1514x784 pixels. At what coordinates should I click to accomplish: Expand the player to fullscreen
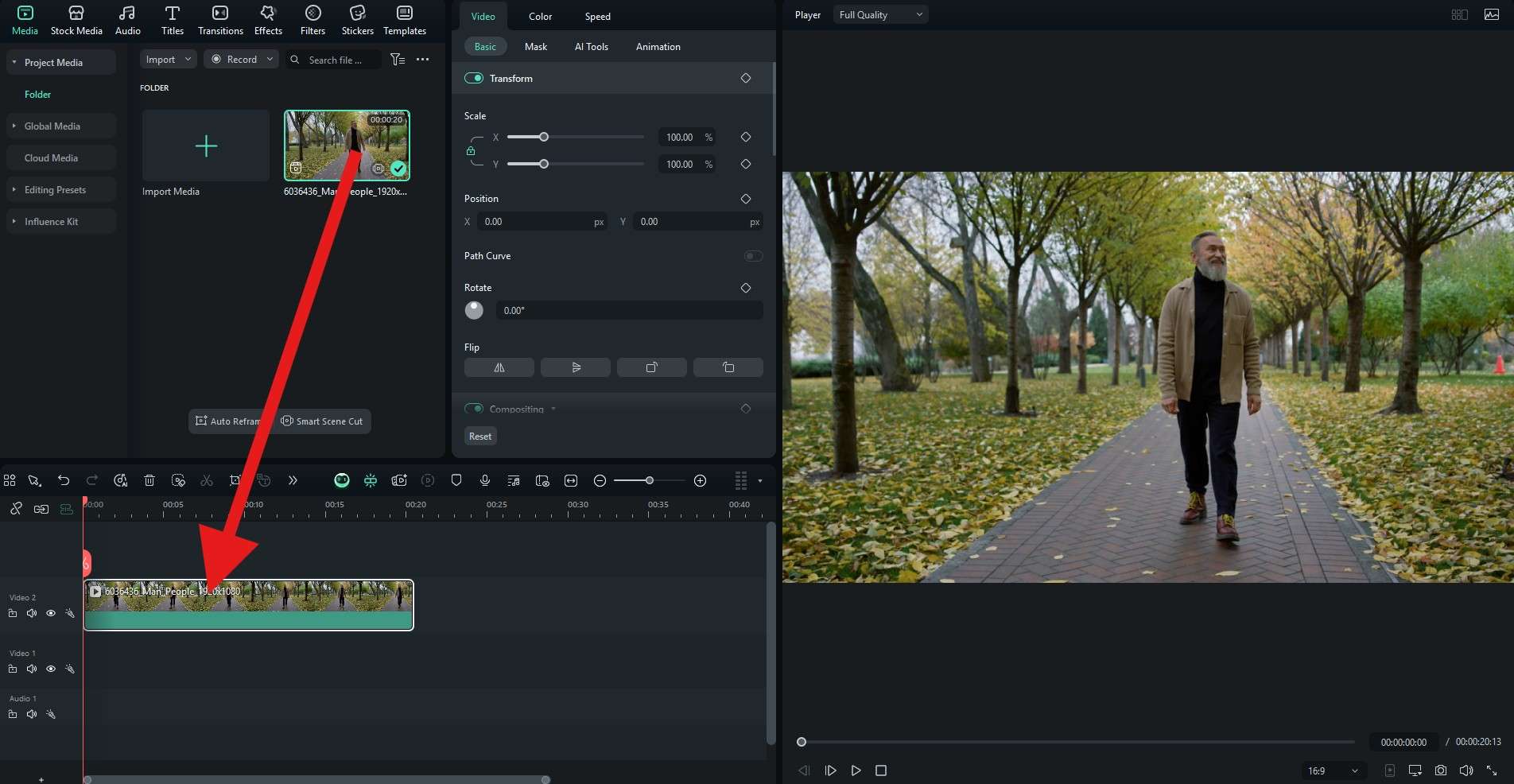coord(1492,770)
